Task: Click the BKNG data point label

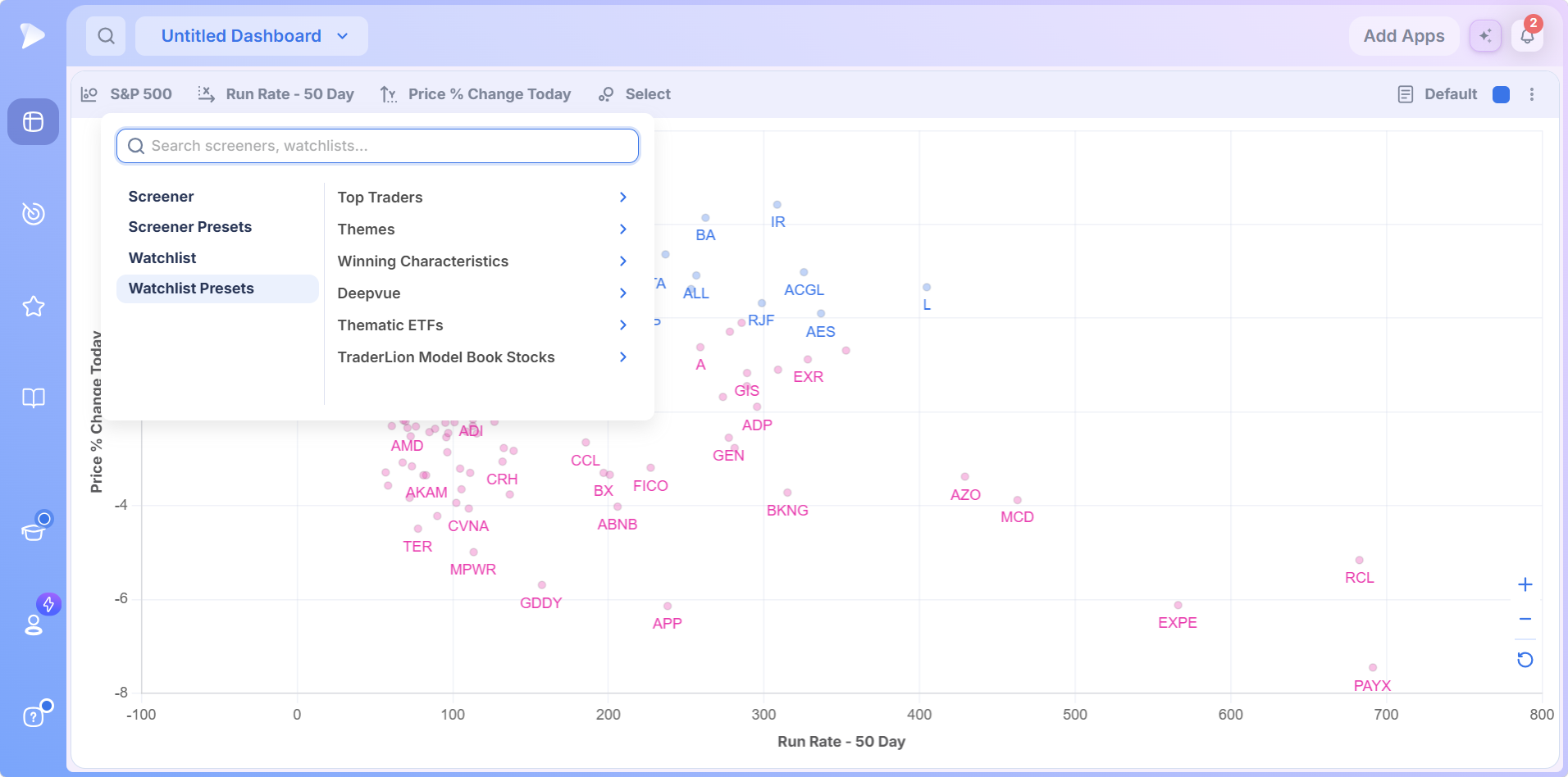Action: click(x=787, y=511)
